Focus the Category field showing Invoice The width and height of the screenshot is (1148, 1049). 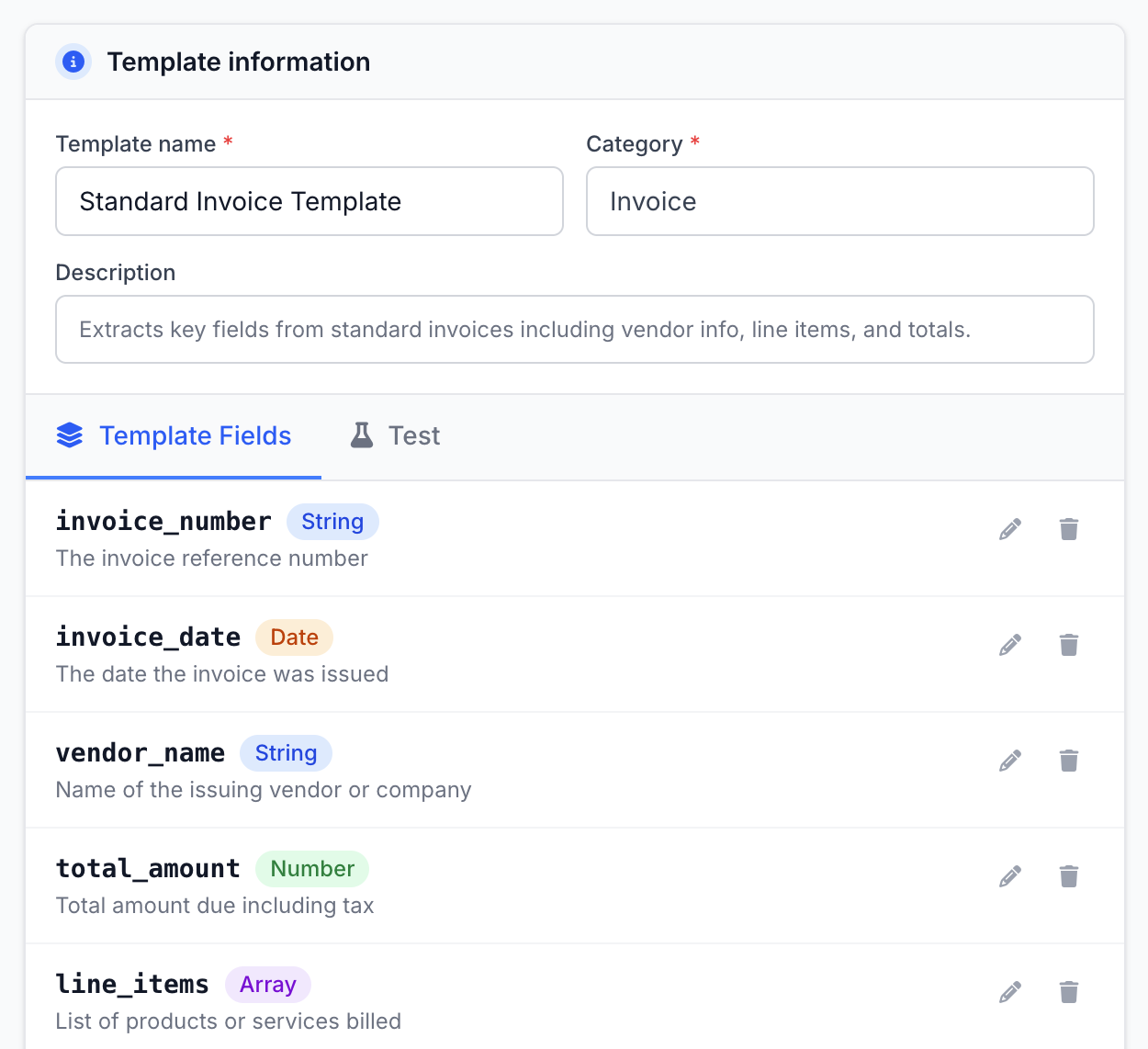point(839,201)
